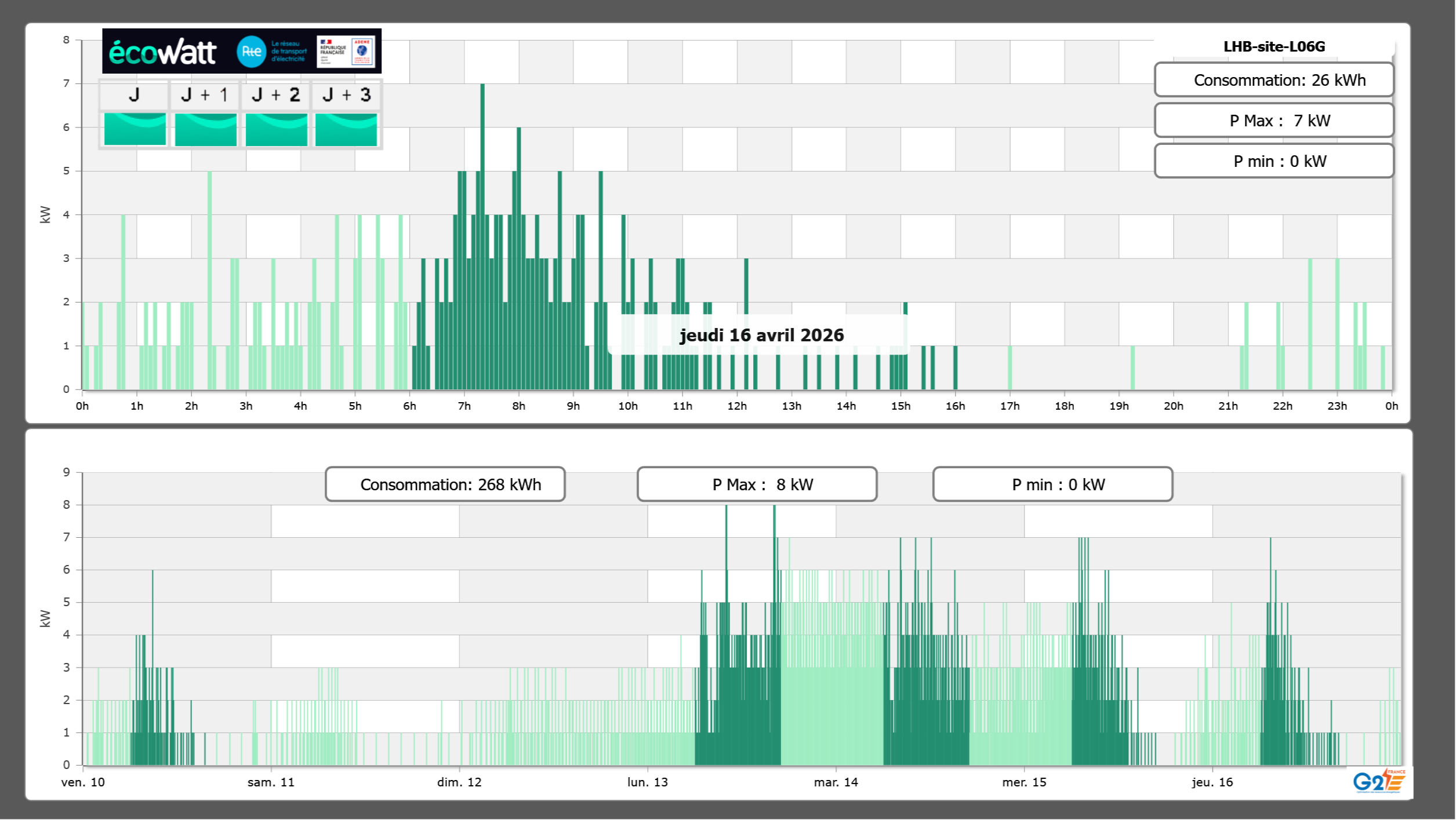Click the J day green signal tile

(x=135, y=129)
